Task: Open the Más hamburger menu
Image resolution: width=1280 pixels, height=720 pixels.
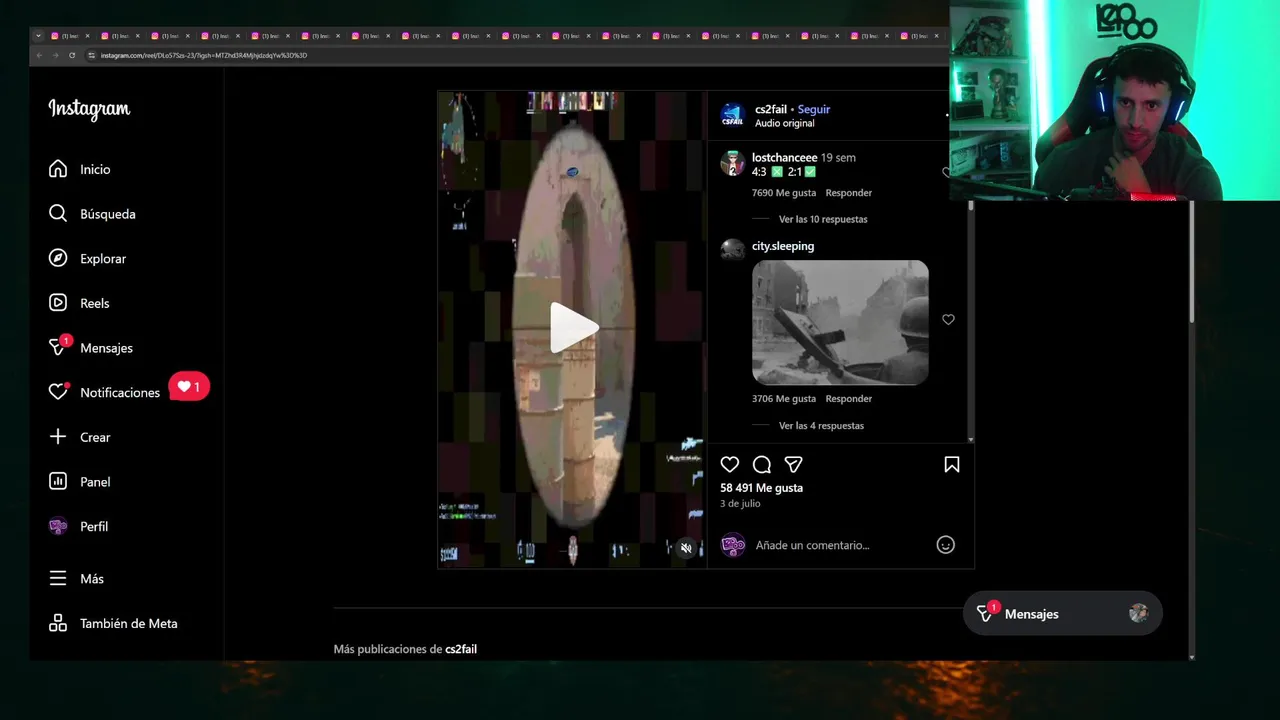Action: [77, 579]
